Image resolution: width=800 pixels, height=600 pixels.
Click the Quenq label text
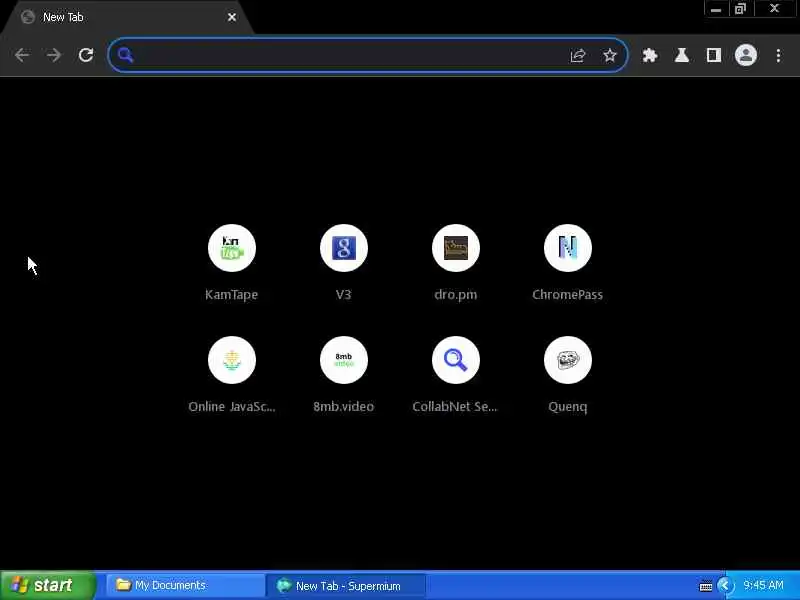tap(567, 407)
